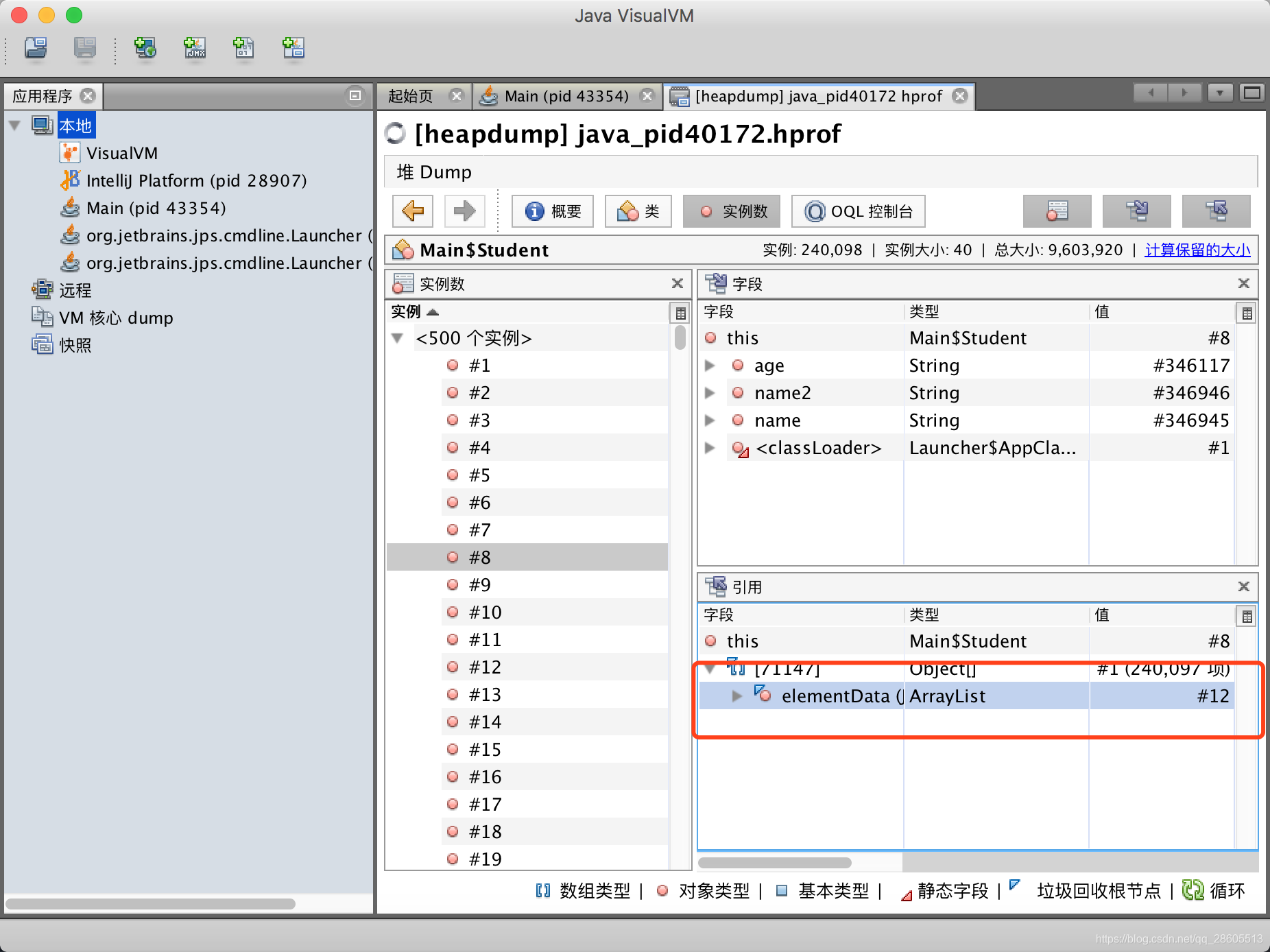
Task: Switch to the Main (pid 43354) tab
Action: click(566, 96)
